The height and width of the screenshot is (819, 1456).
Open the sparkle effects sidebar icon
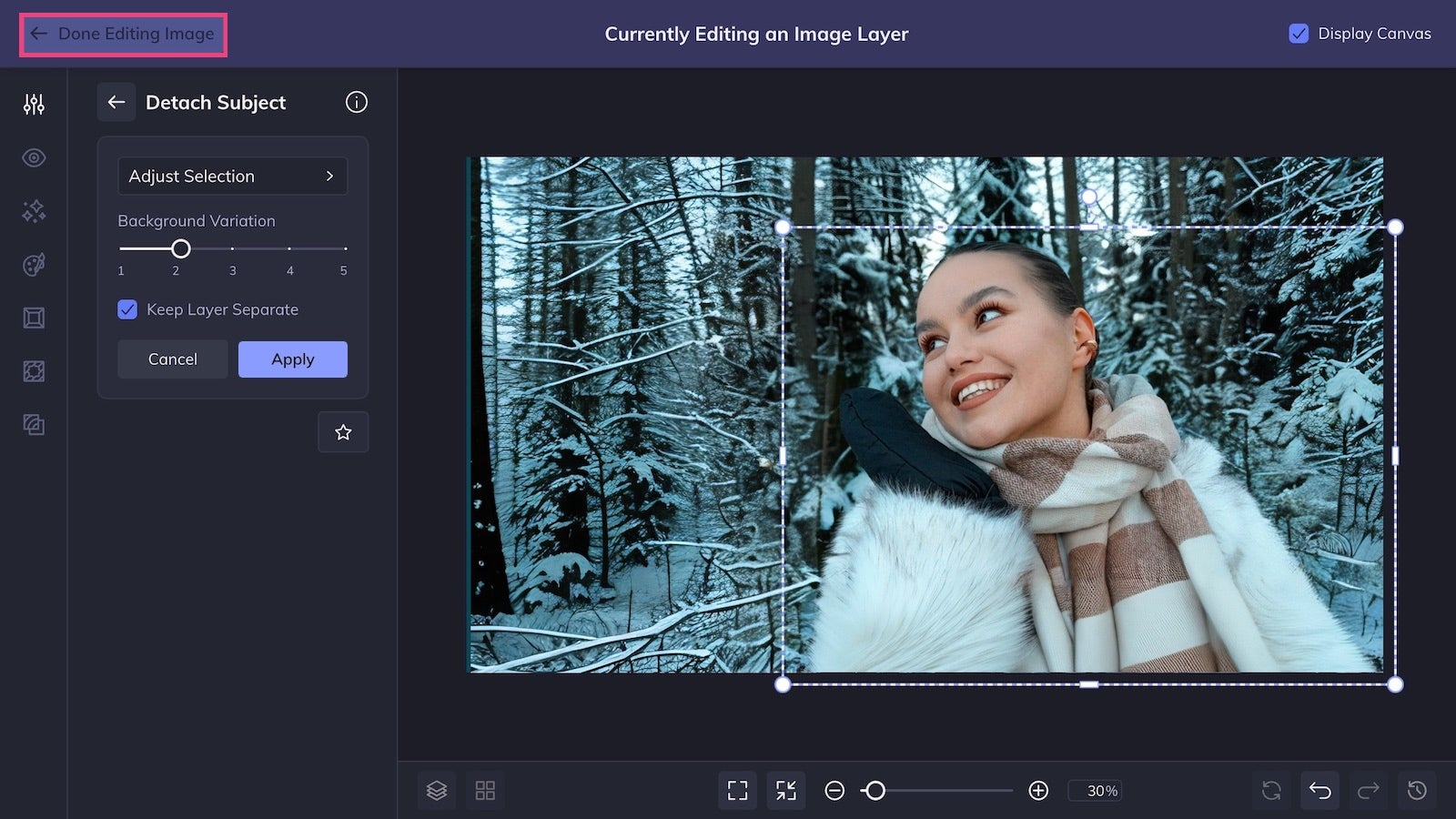[34, 211]
